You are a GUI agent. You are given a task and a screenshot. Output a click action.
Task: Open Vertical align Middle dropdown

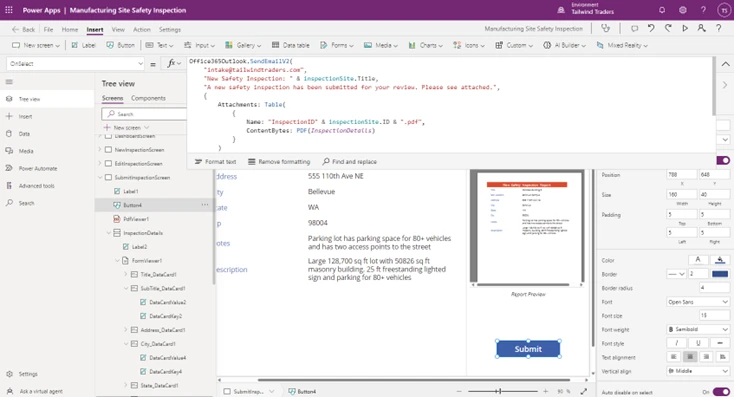coord(697,371)
